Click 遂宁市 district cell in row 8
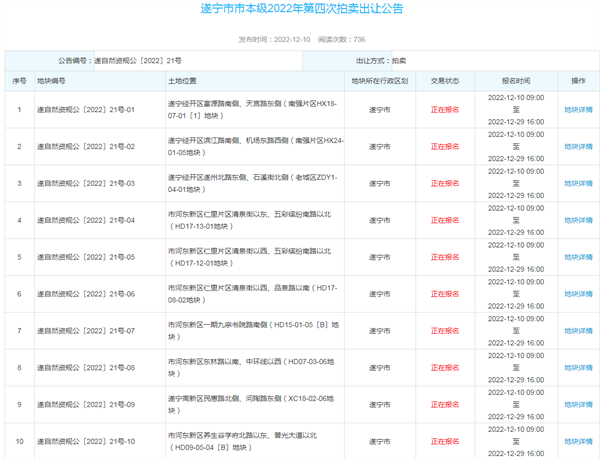 pyautogui.click(x=380, y=368)
